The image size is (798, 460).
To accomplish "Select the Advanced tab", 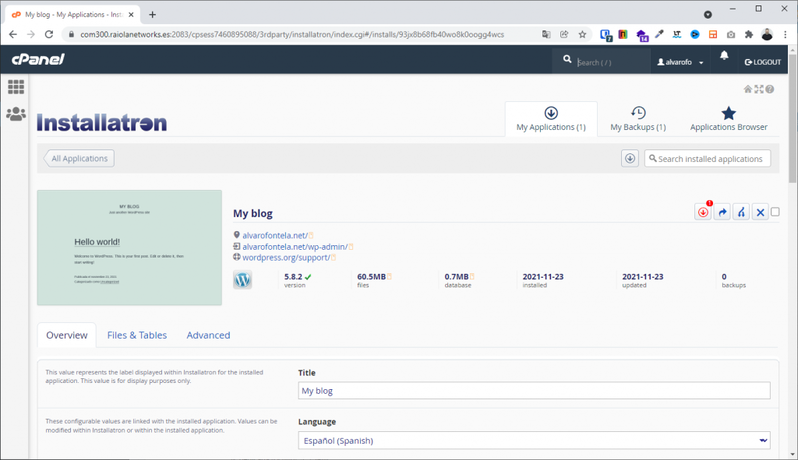I will click(x=208, y=335).
